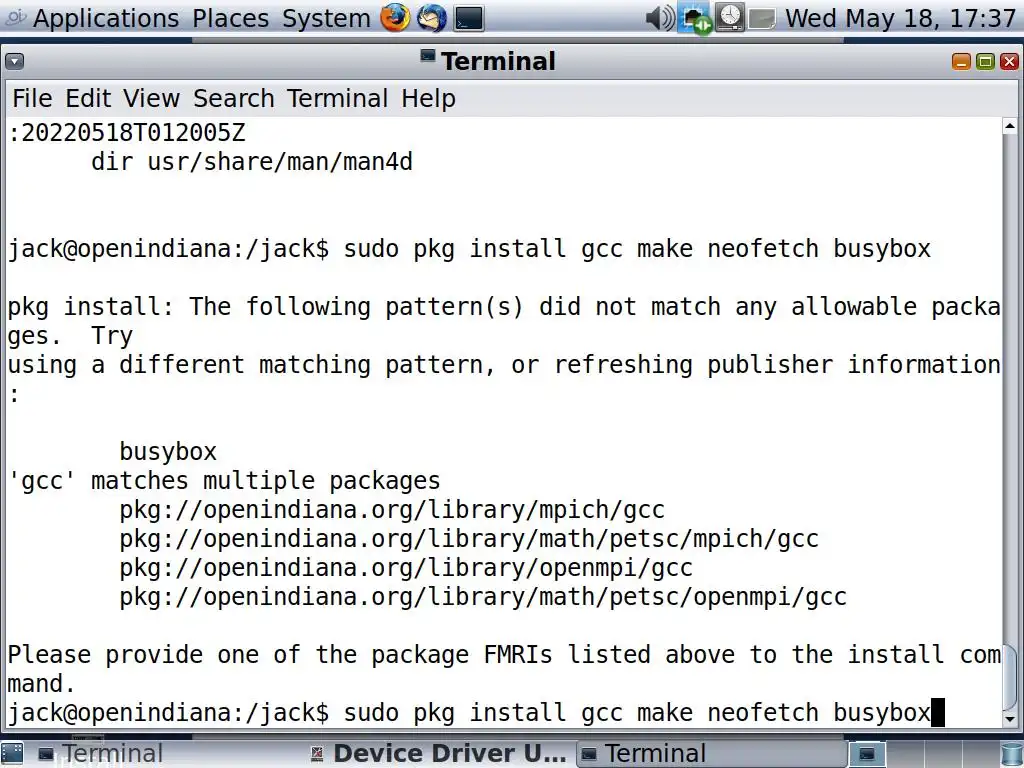Open the File menu
Viewport: 1024px width, 768px height.
pyautogui.click(x=32, y=99)
